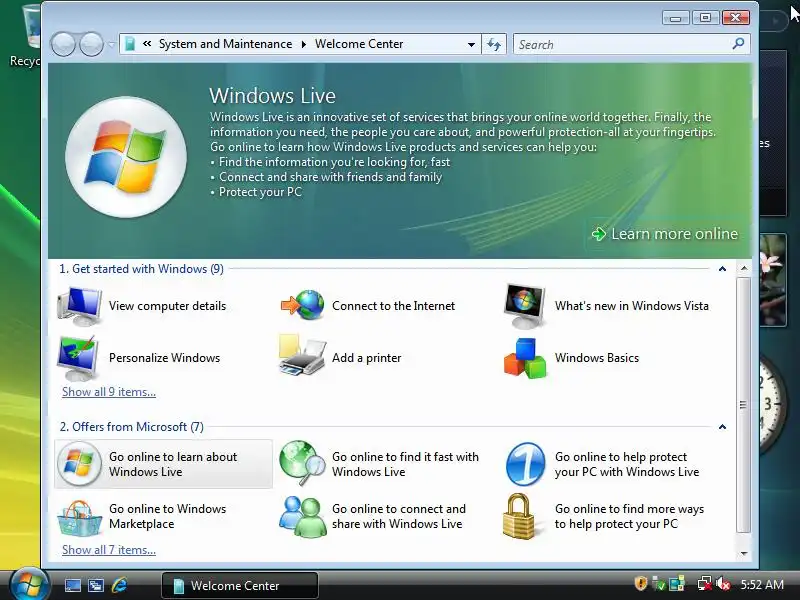The width and height of the screenshot is (800, 600).
Task: Expand the System and Maintenance breadcrumb arrow
Action: tap(304, 44)
